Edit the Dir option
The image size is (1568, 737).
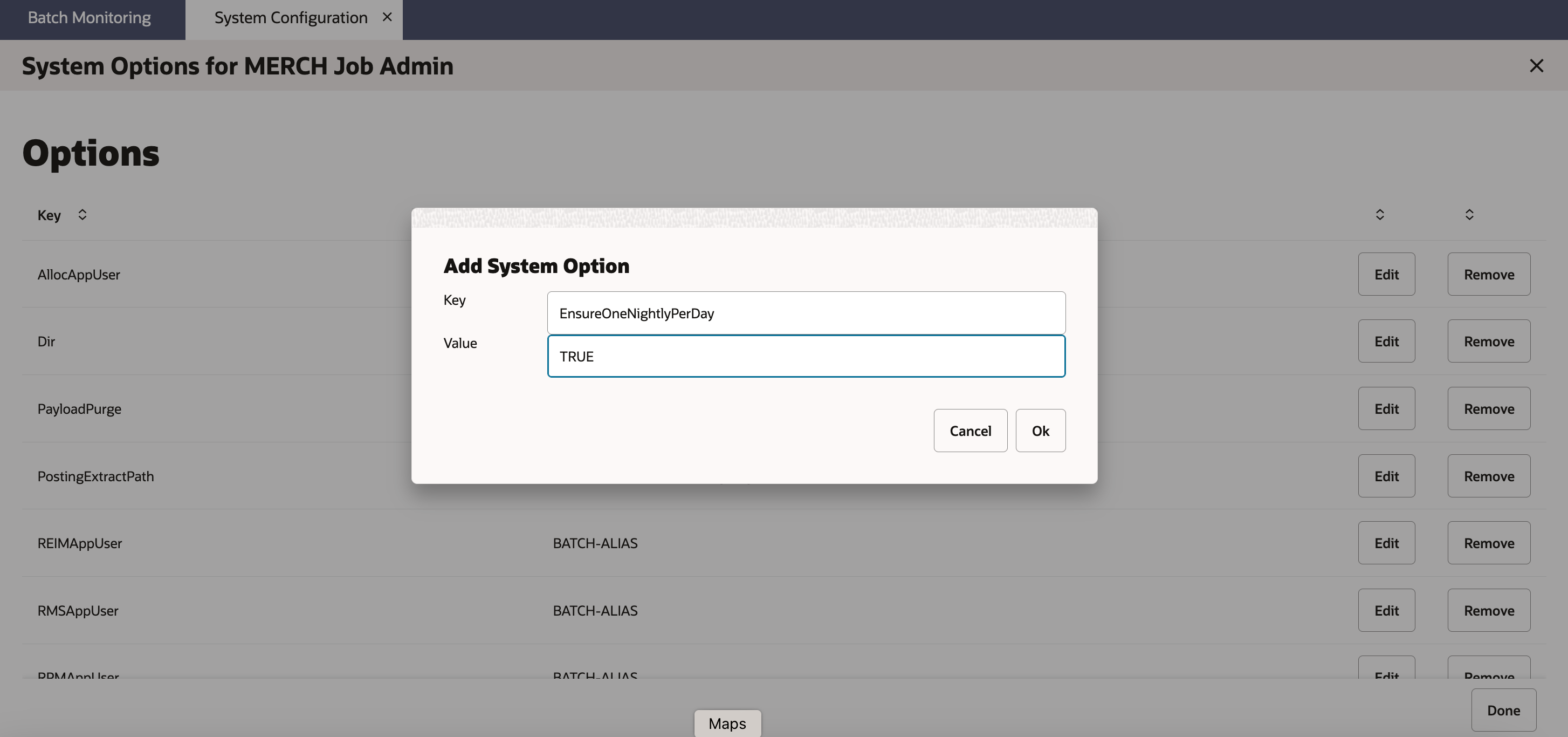pyautogui.click(x=1386, y=341)
